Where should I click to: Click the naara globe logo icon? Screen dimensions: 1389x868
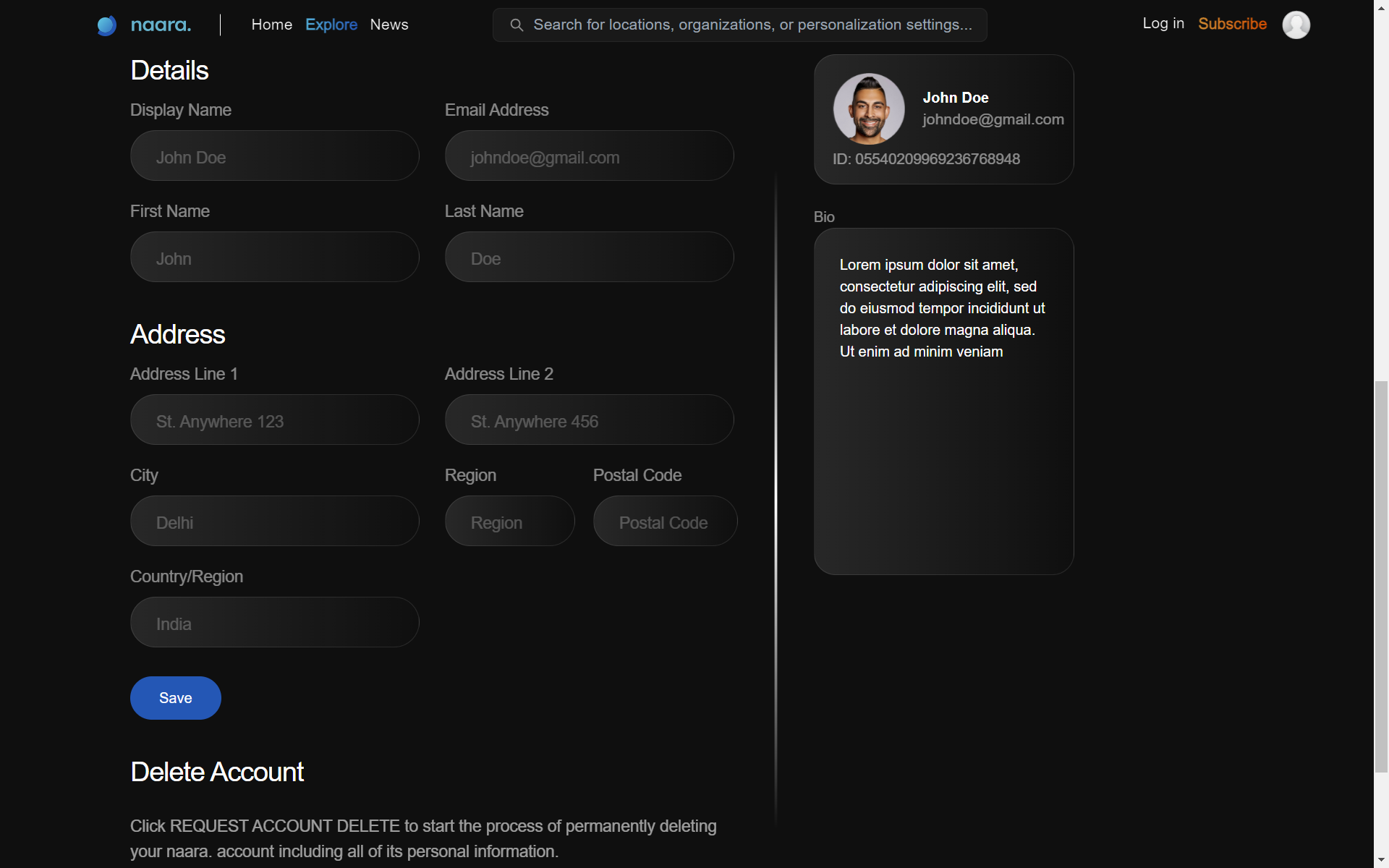107,25
